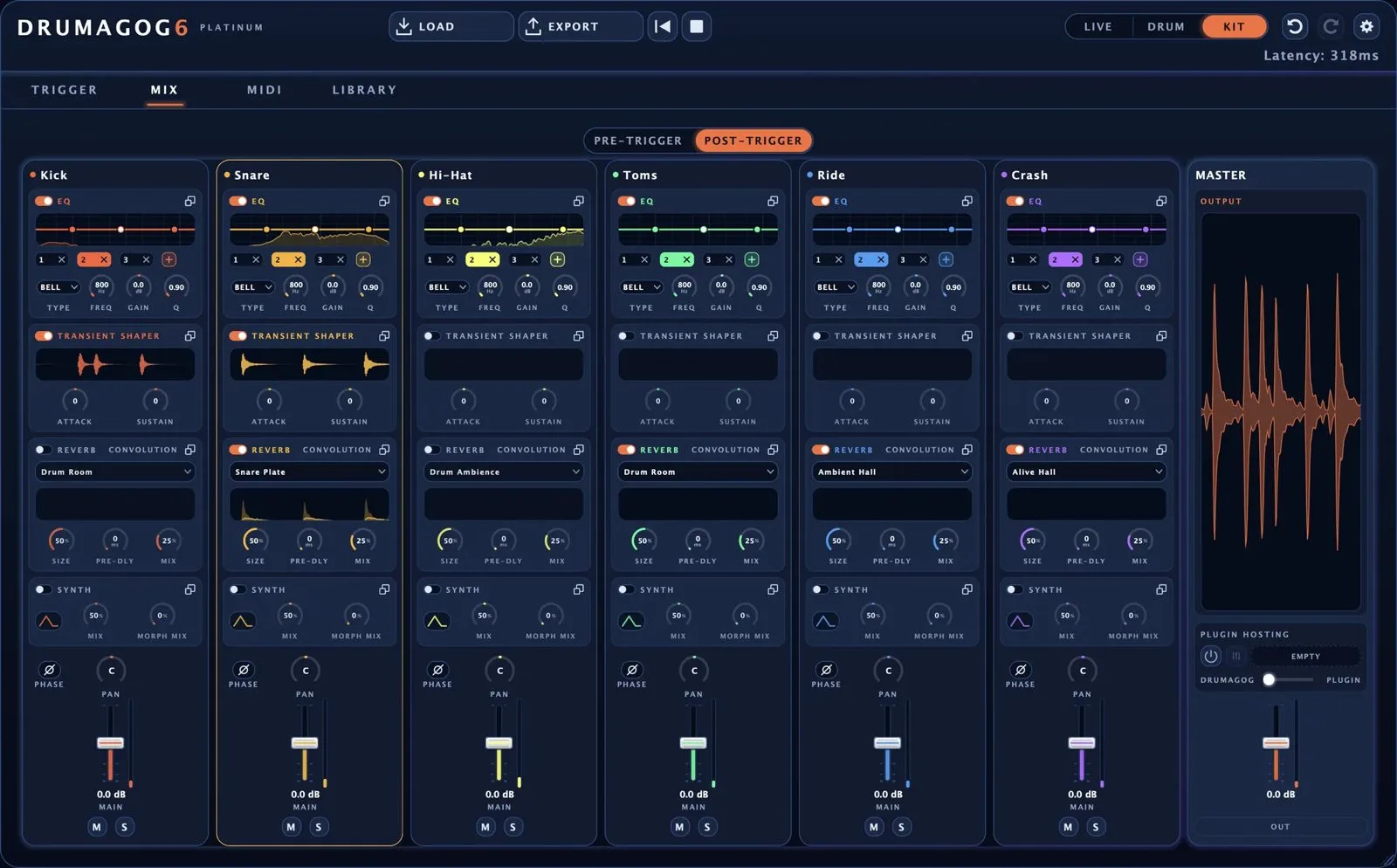
Task: Click the EXPORT button
Action: (x=581, y=26)
